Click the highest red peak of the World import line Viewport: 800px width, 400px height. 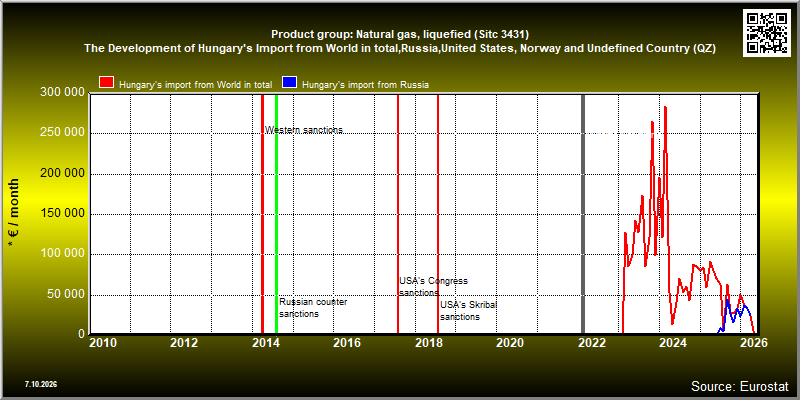665,108
